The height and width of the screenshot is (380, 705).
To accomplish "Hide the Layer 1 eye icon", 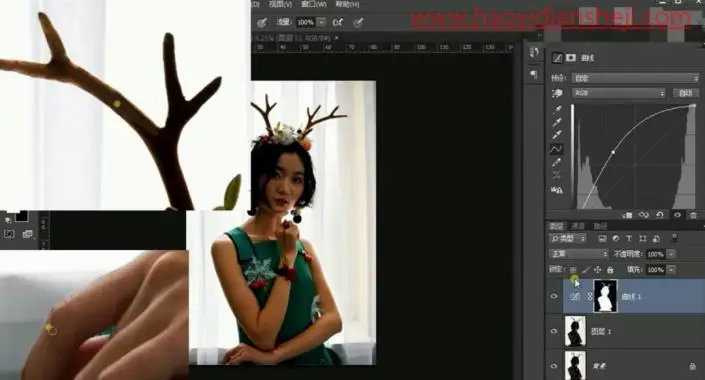I will (553, 331).
